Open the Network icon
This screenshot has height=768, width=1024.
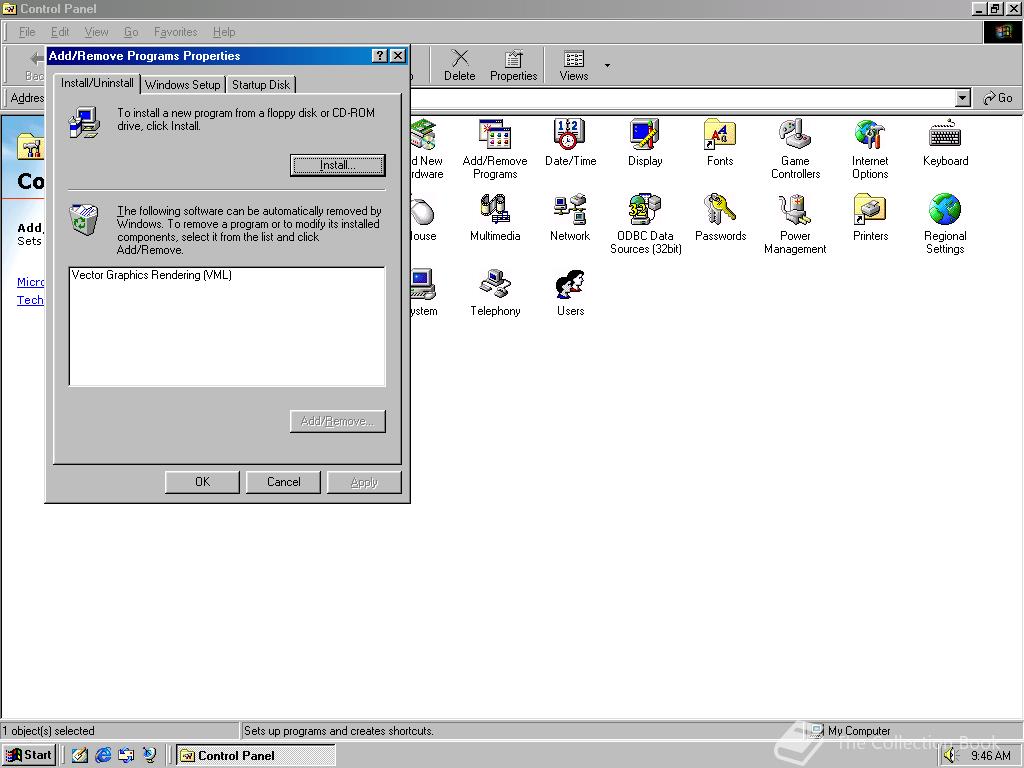pyautogui.click(x=569, y=217)
